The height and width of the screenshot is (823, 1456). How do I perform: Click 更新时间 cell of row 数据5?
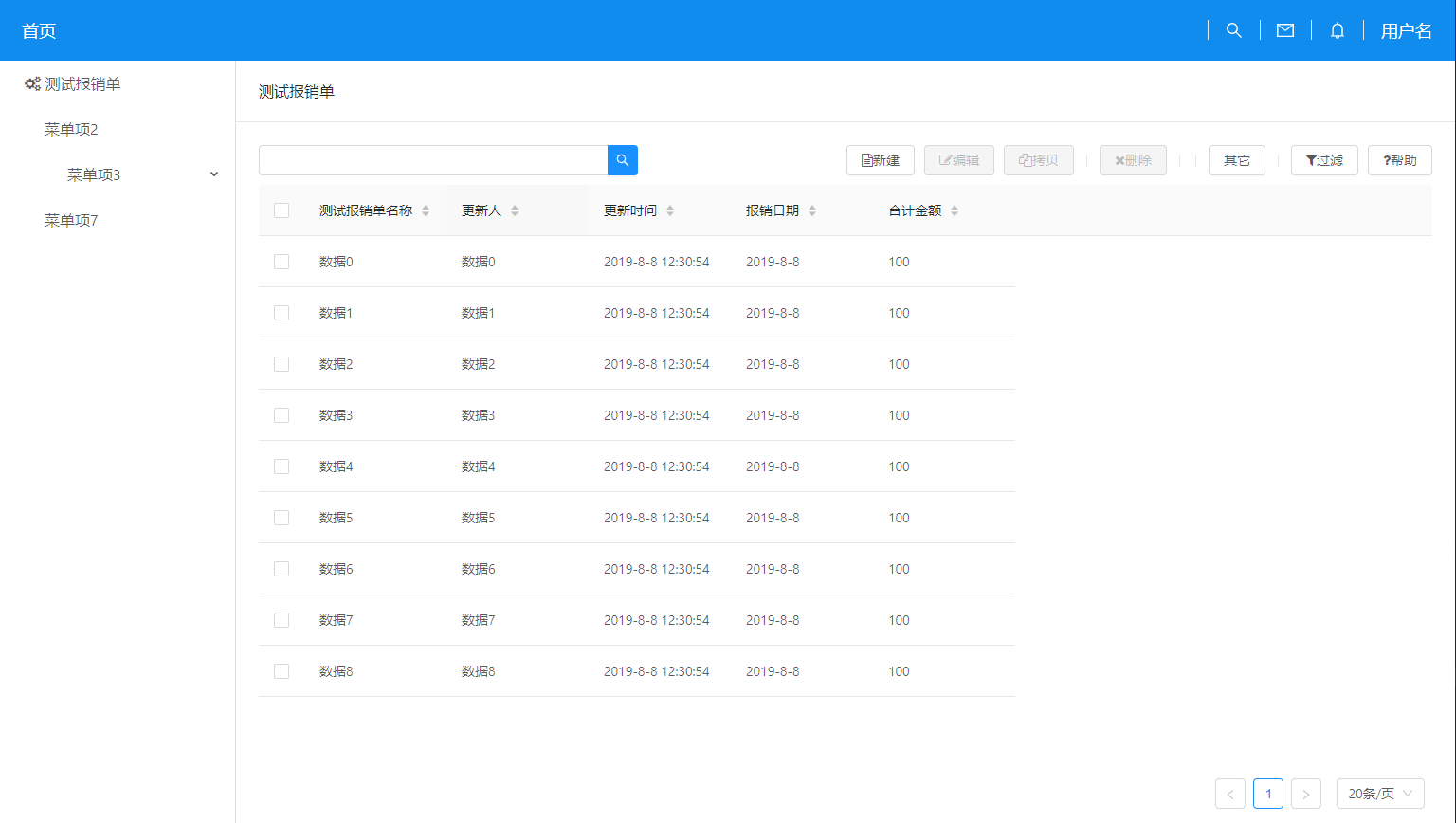click(657, 518)
